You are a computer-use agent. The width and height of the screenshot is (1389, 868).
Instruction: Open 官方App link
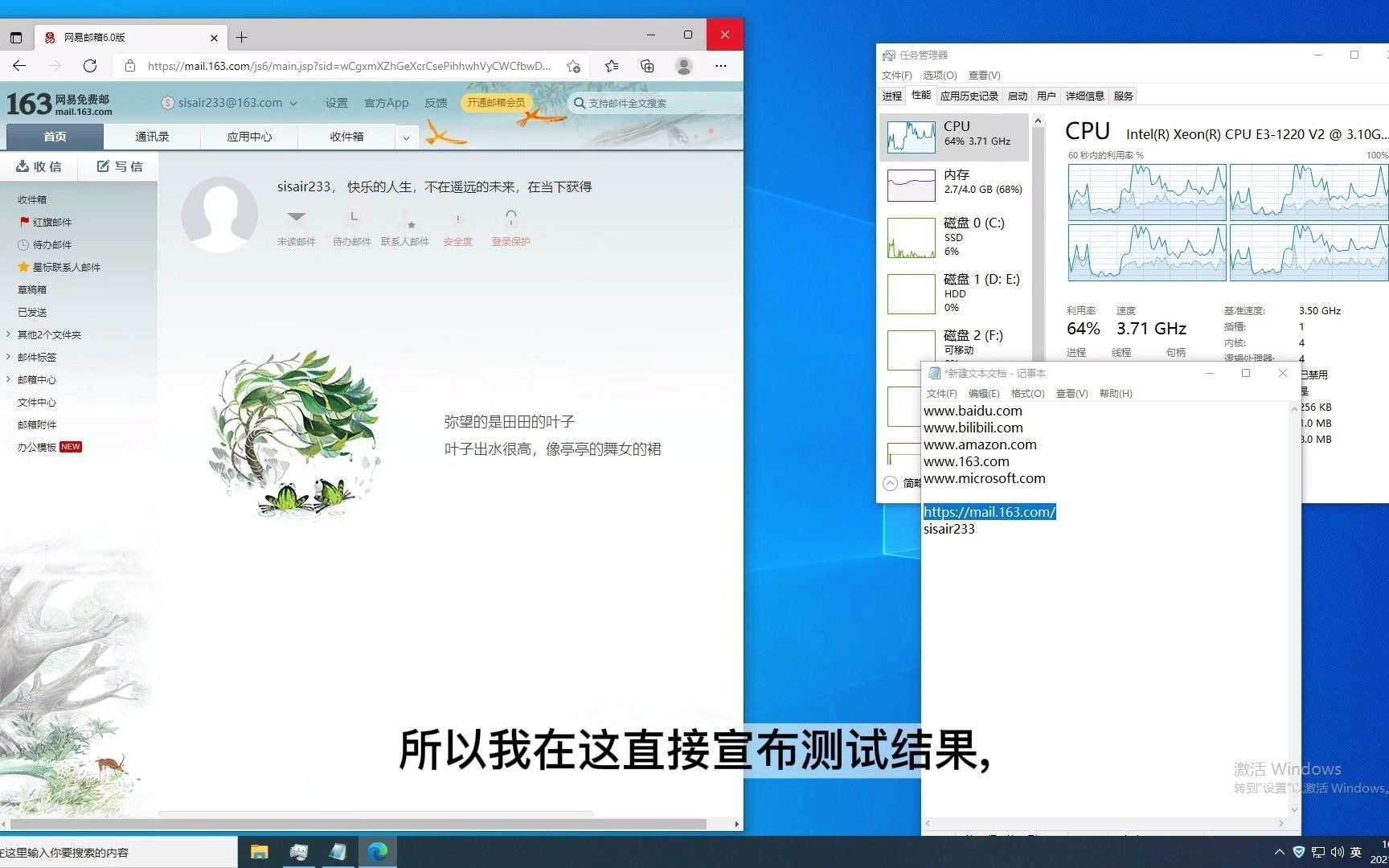(386, 103)
